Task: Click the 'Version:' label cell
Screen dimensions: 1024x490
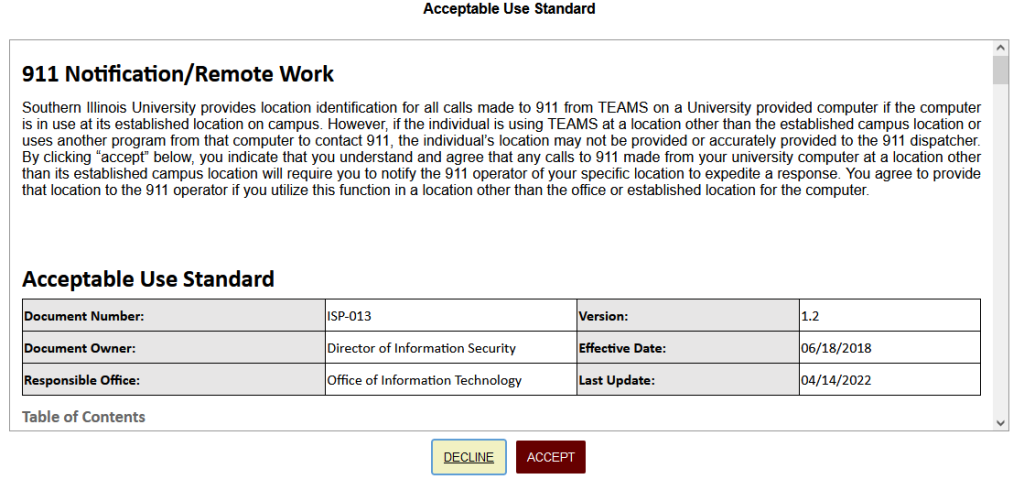Action: point(688,316)
